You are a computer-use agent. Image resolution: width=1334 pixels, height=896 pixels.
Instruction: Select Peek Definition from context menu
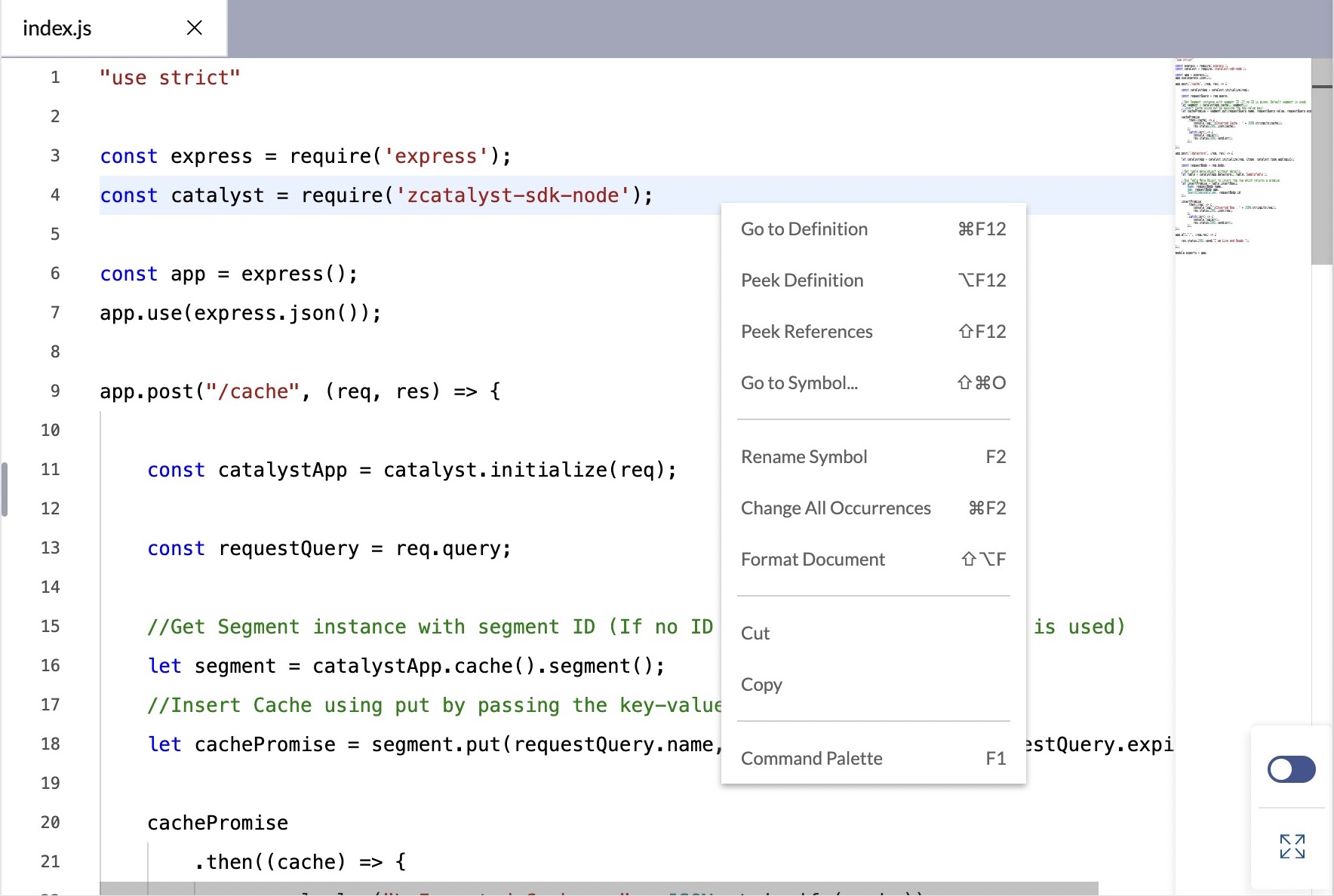coord(802,280)
